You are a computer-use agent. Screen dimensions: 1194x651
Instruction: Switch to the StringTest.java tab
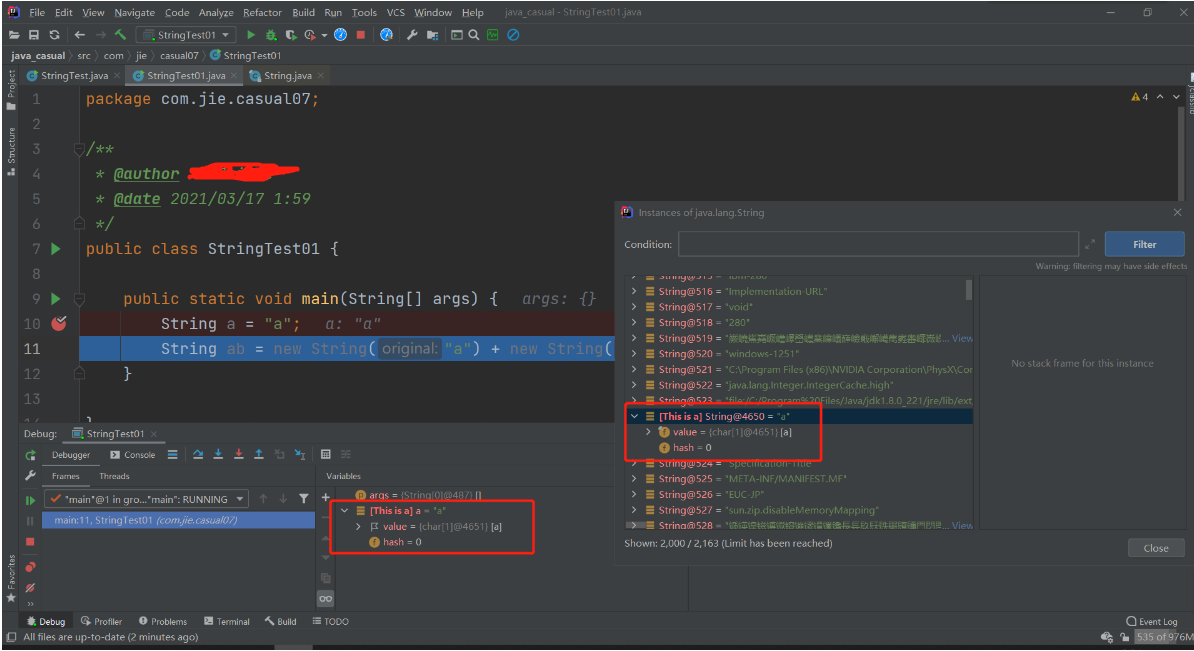click(74, 75)
